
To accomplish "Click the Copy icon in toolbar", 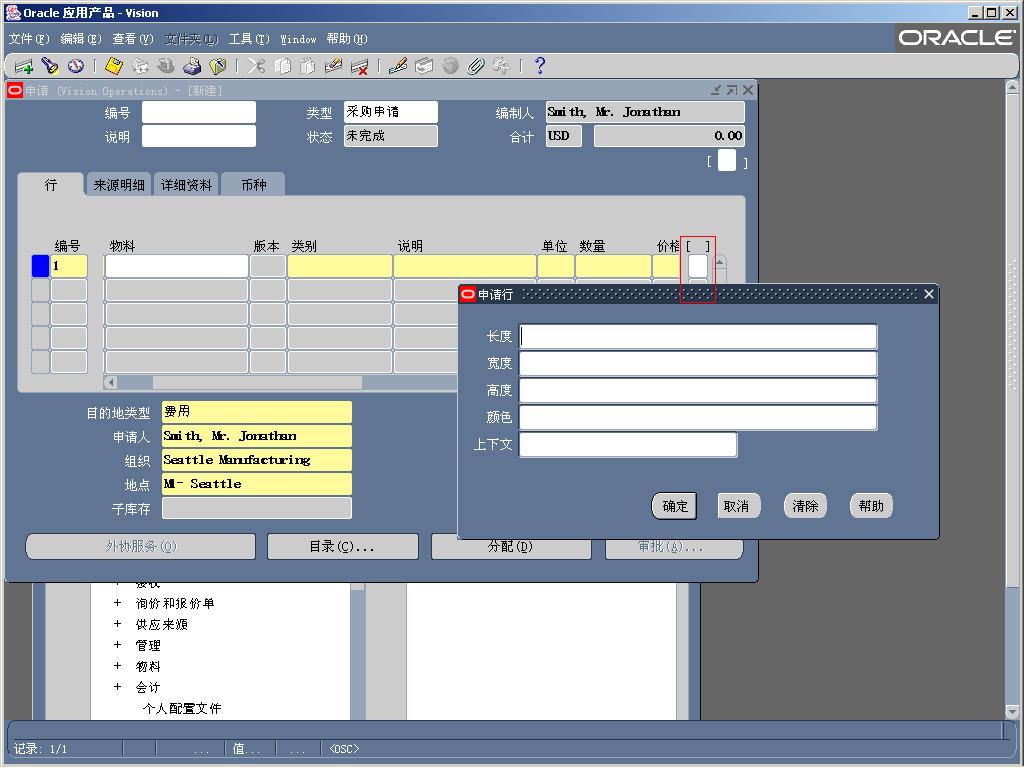I will tap(282, 66).
